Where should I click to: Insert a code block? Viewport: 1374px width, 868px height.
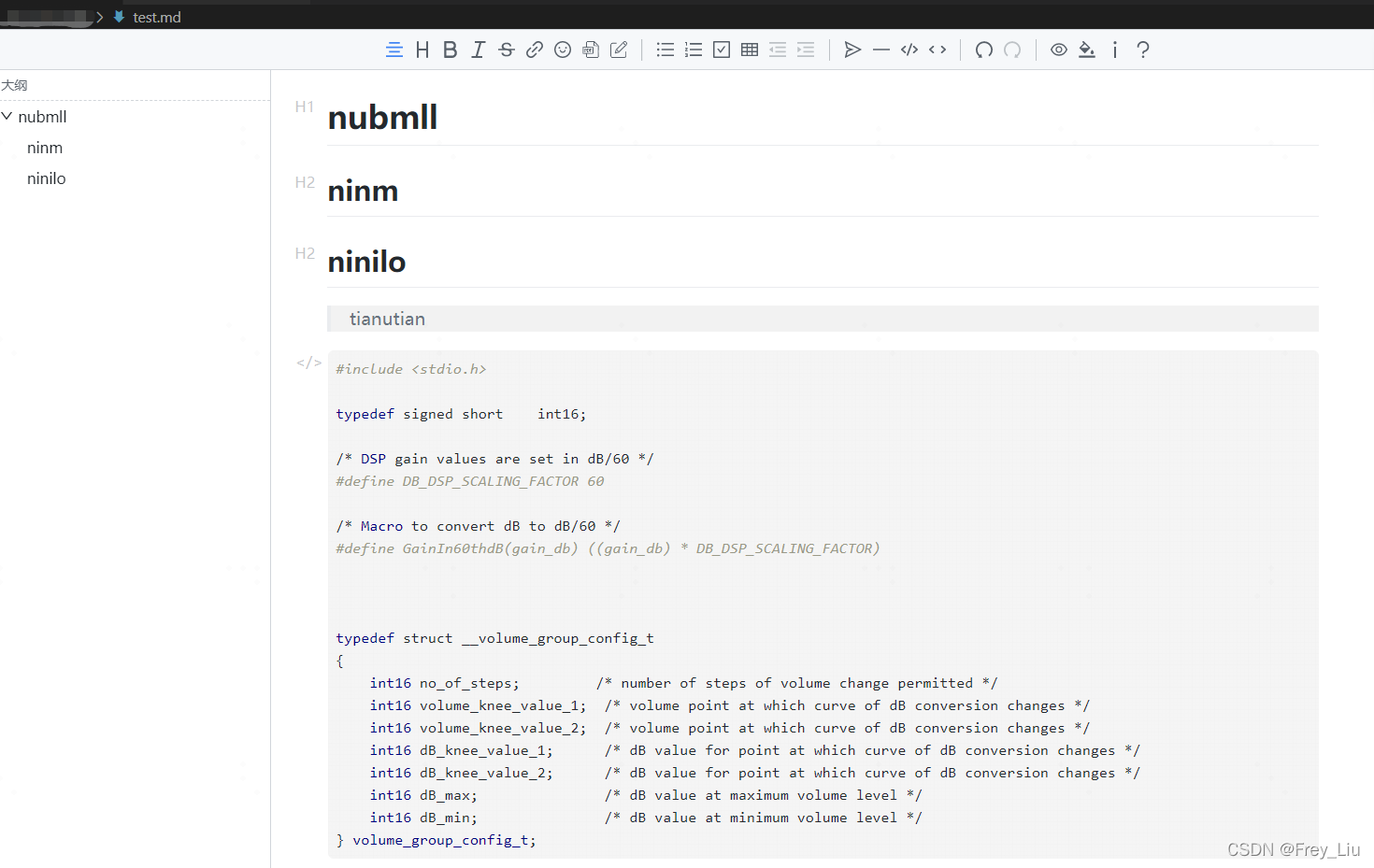909,50
